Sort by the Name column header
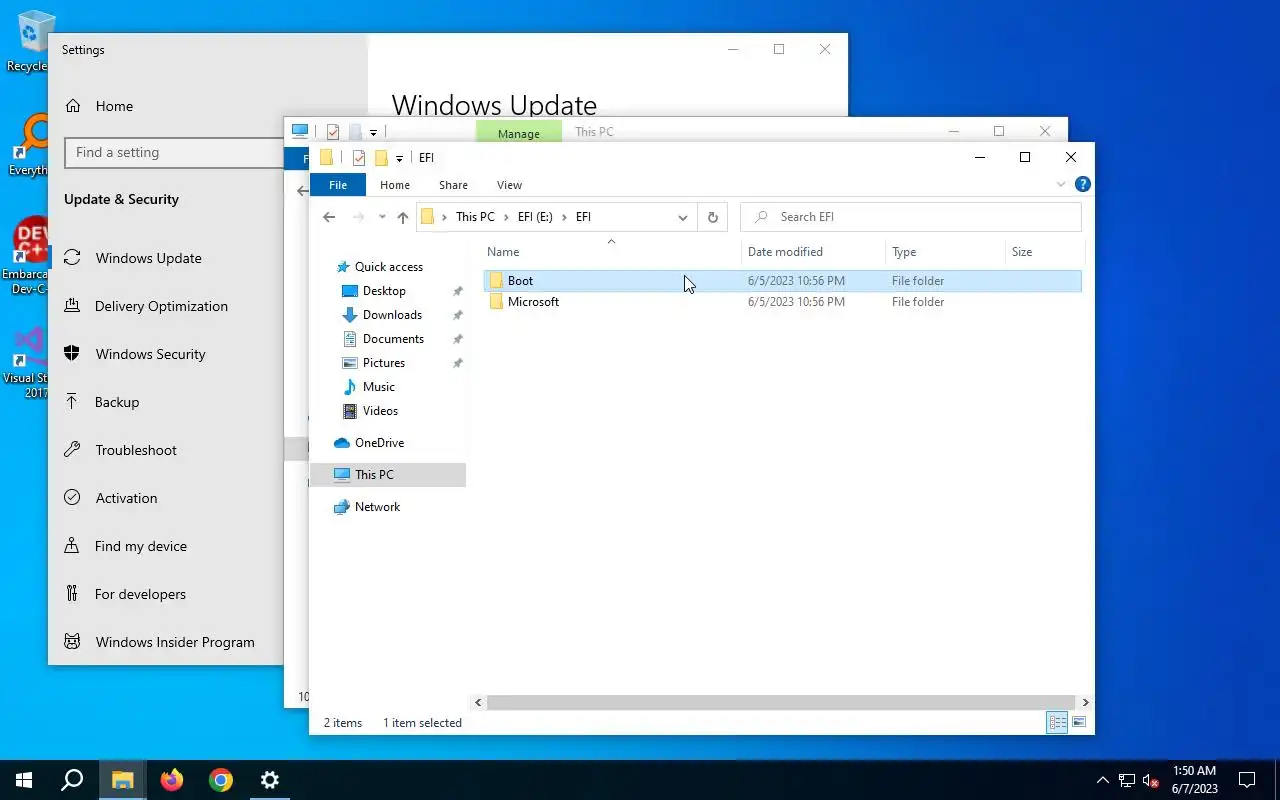 tap(612, 252)
